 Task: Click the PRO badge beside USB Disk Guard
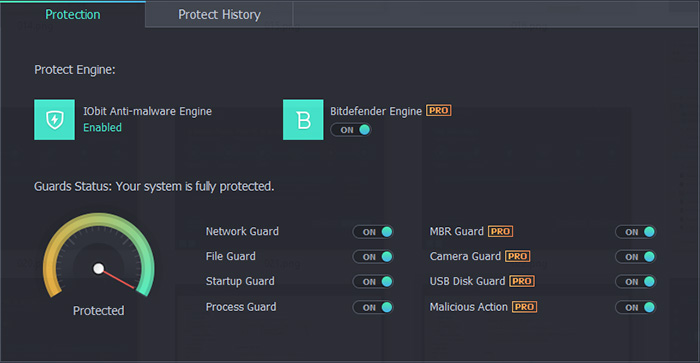click(x=522, y=281)
